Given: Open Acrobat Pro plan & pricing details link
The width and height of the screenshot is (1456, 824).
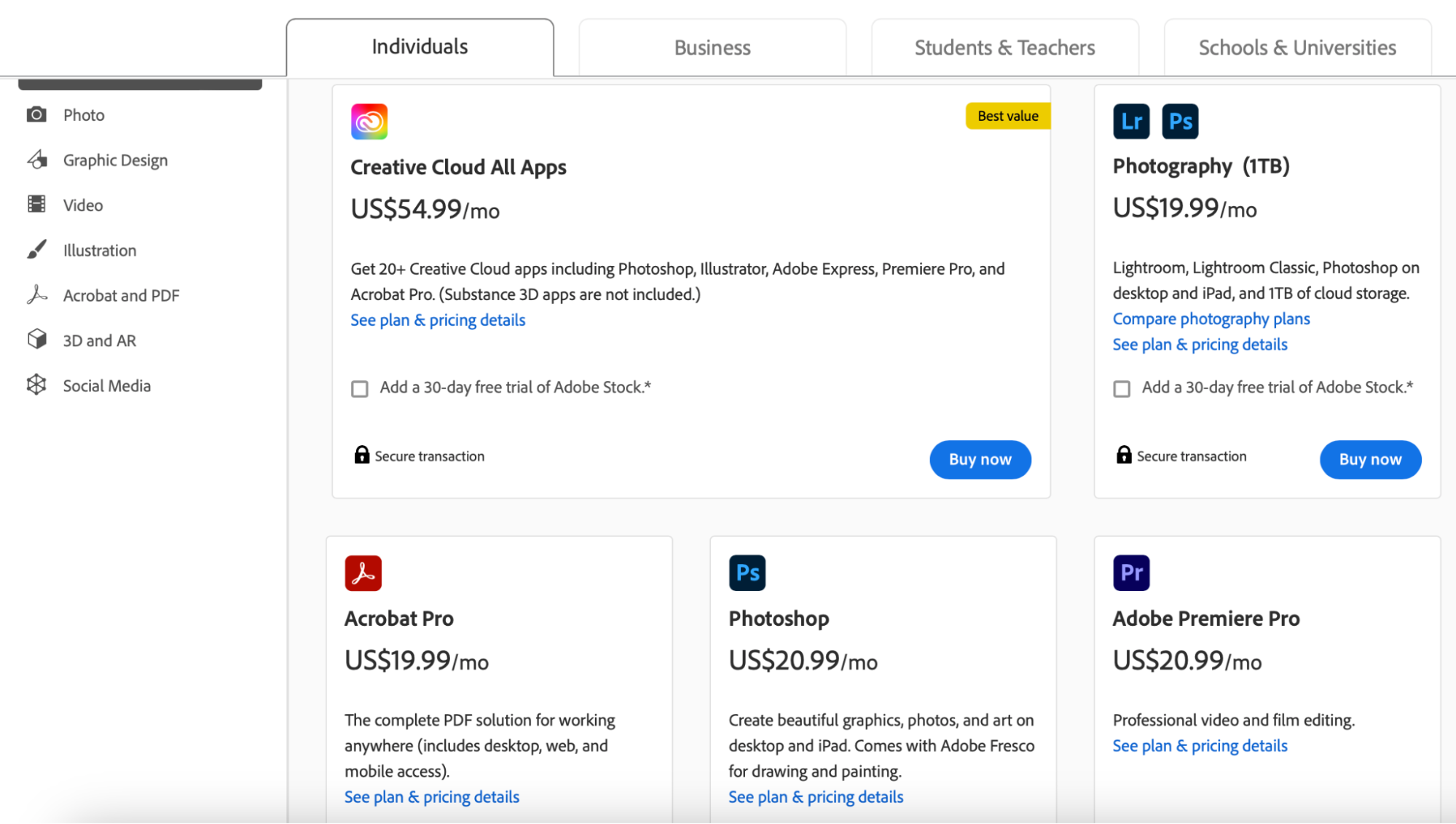Looking at the screenshot, I should (431, 797).
